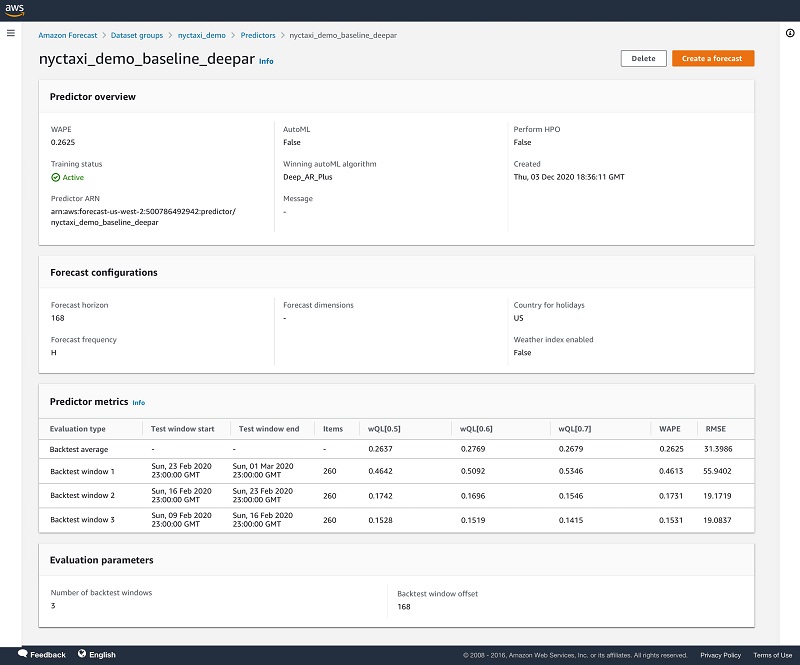Go to Dataset groups breadcrumb

click(137, 35)
